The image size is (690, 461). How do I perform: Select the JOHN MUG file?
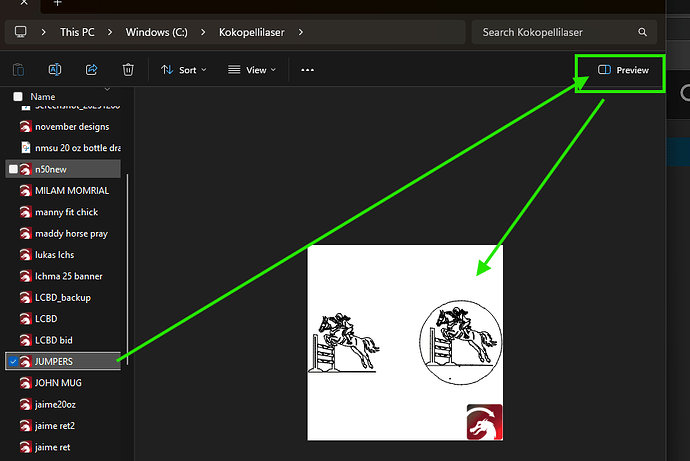coord(58,383)
